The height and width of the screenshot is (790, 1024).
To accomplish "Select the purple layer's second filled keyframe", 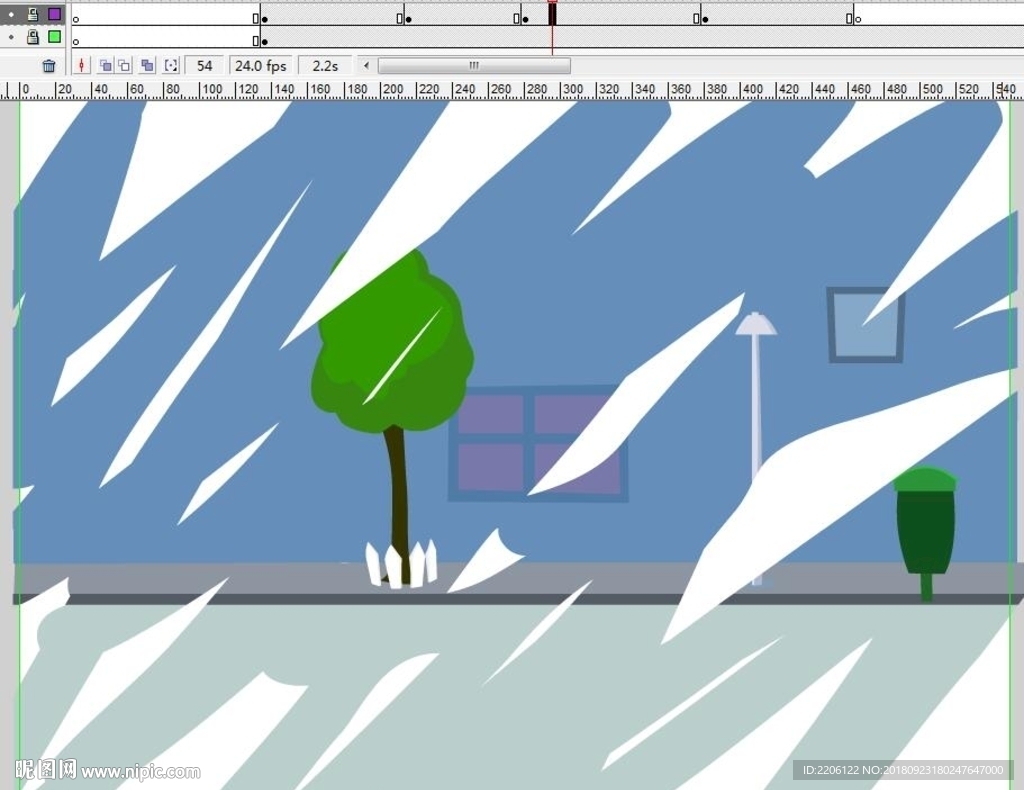I will [x=408, y=19].
